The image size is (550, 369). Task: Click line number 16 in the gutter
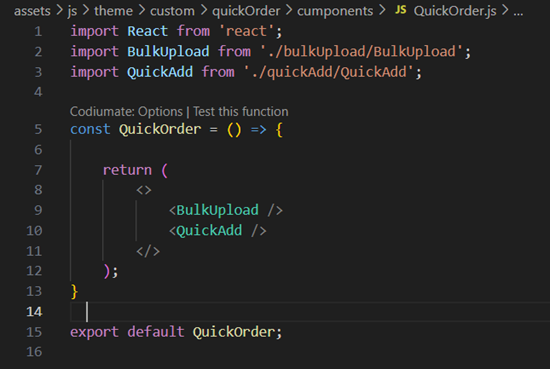tap(34, 352)
